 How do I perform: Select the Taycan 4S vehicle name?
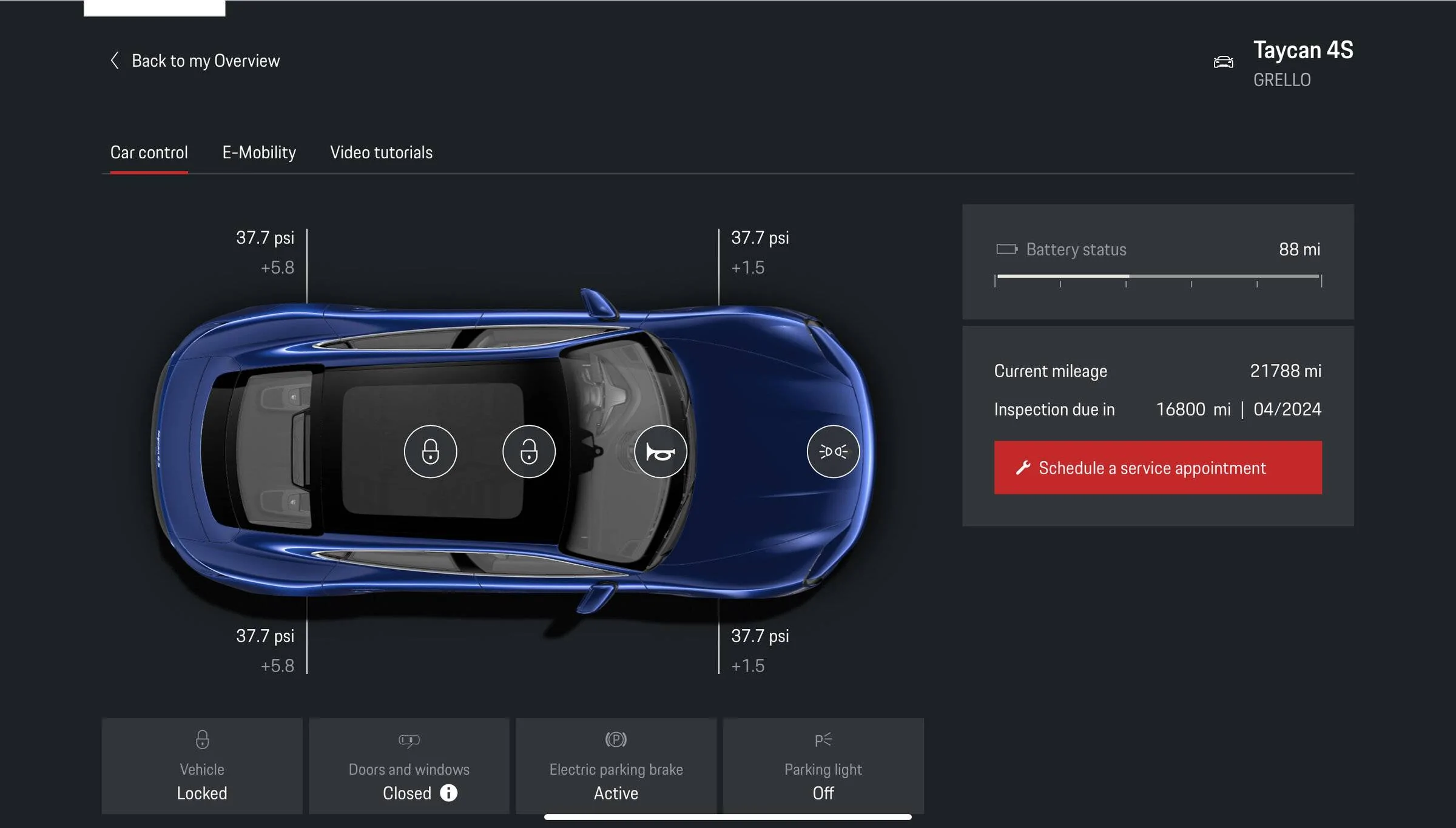click(x=1303, y=50)
